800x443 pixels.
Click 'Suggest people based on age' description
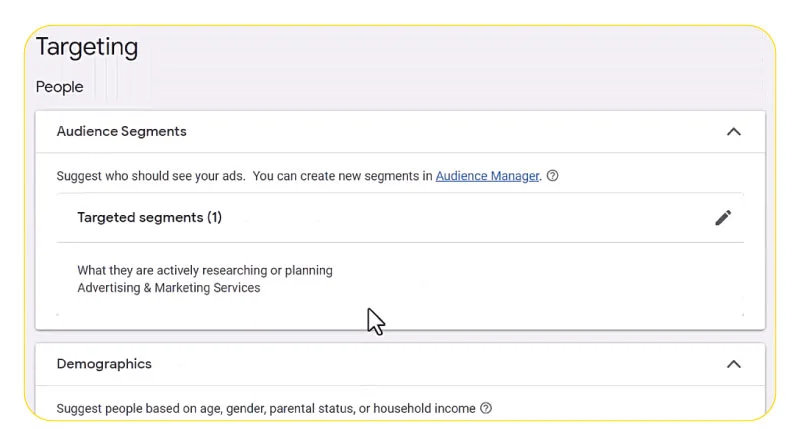(266, 408)
